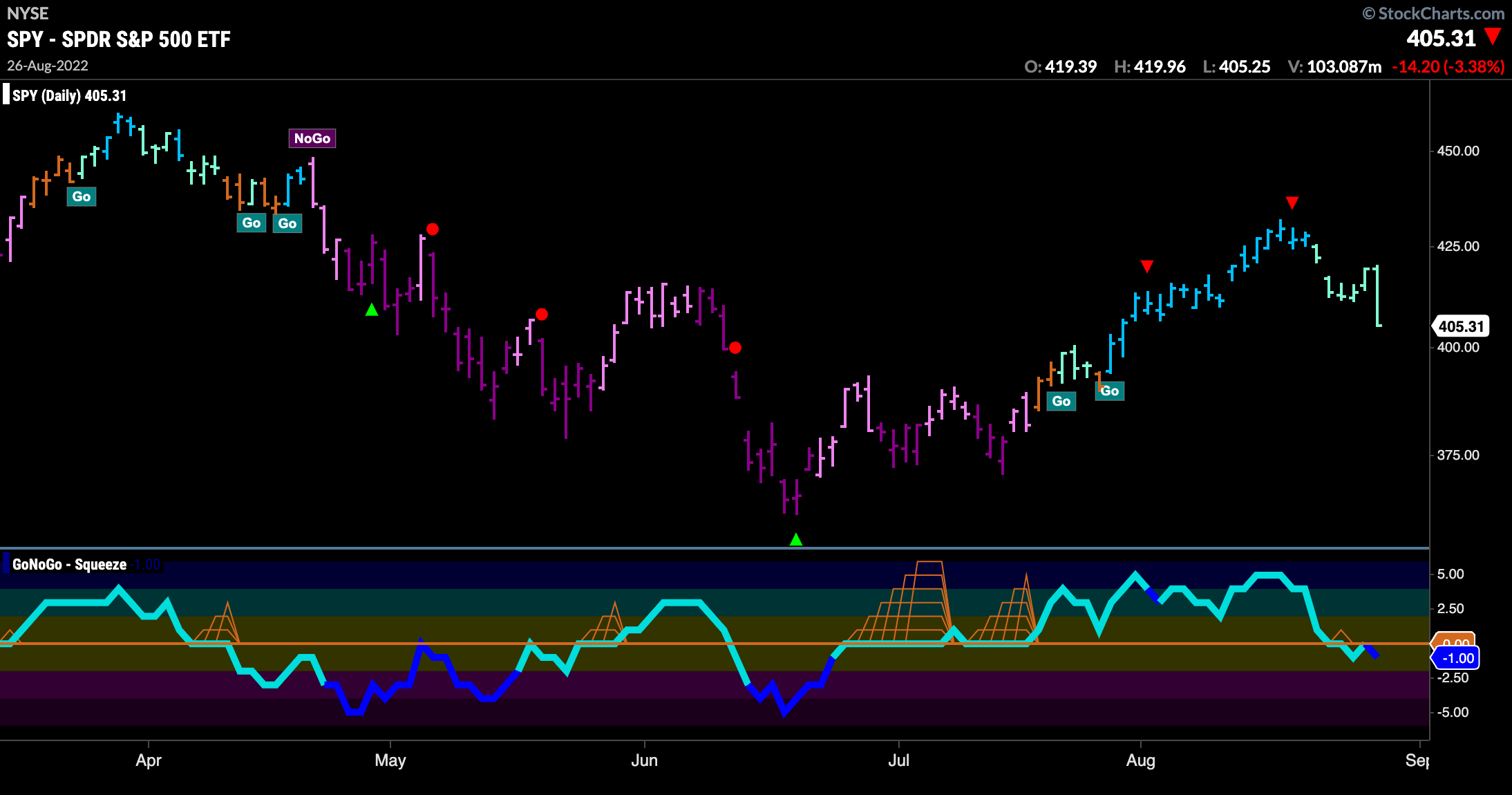Image resolution: width=1512 pixels, height=795 pixels.
Task: Click the red down arrow beside 405.31 header
Action: 1493,36
